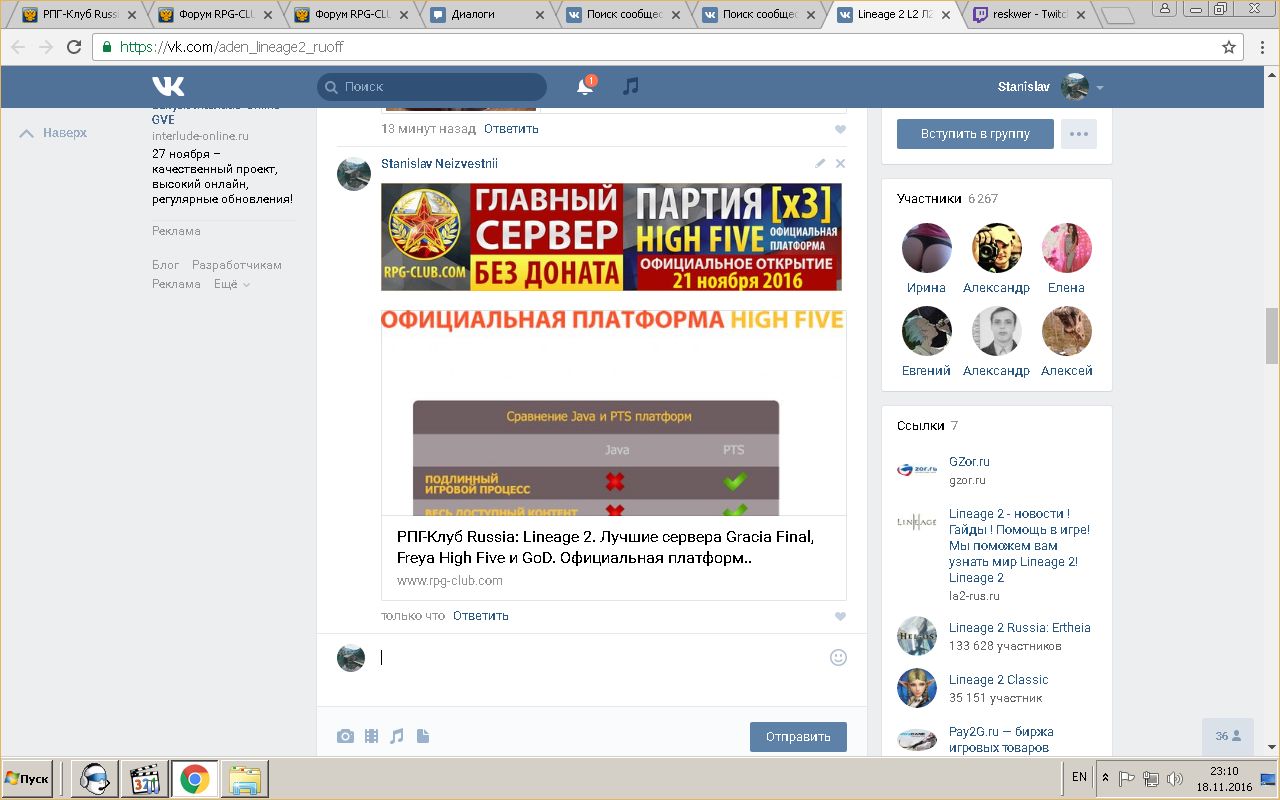Open the RPG-CLUB.COM banner image
The height and width of the screenshot is (800, 1280).
tap(612, 237)
